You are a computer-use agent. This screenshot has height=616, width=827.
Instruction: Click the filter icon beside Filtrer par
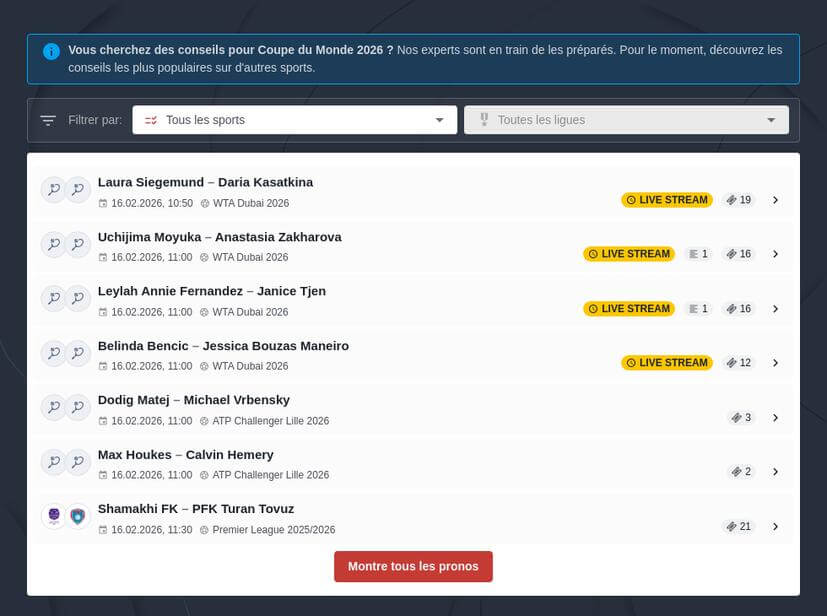48,120
